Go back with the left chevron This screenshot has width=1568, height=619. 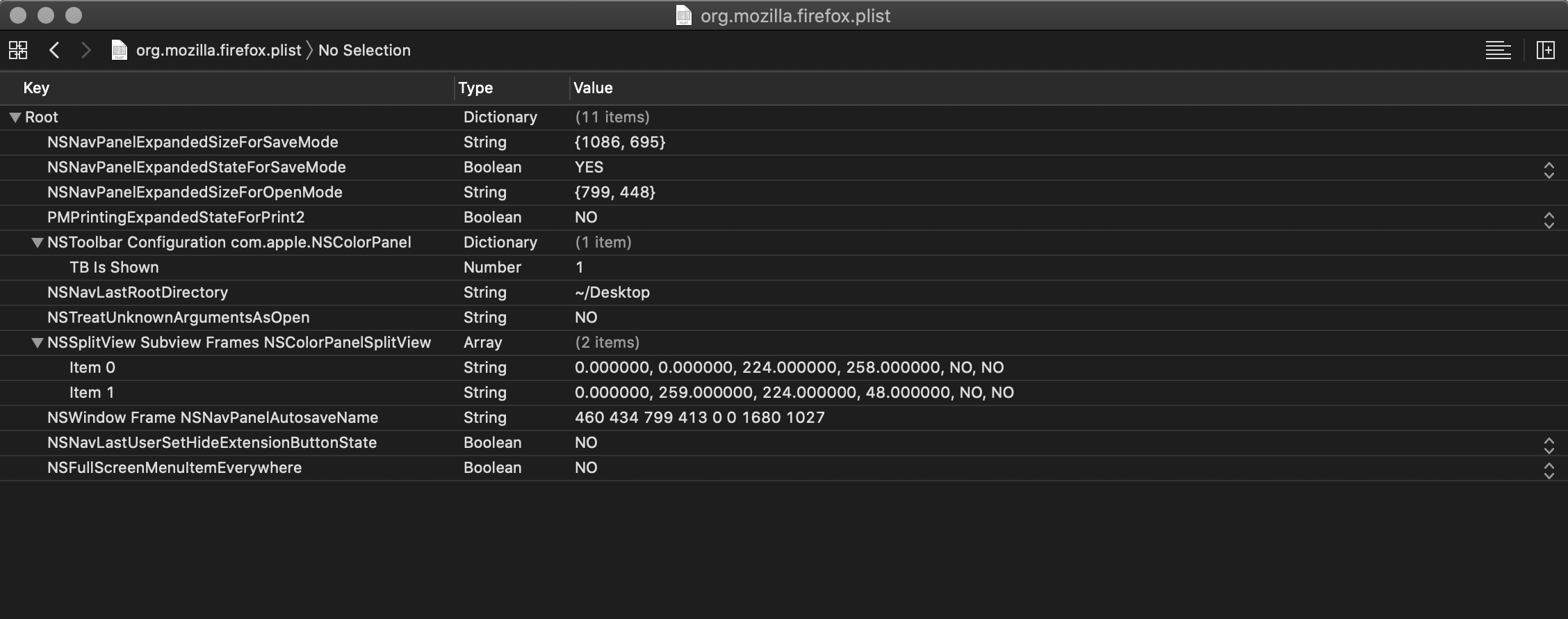coord(54,50)
